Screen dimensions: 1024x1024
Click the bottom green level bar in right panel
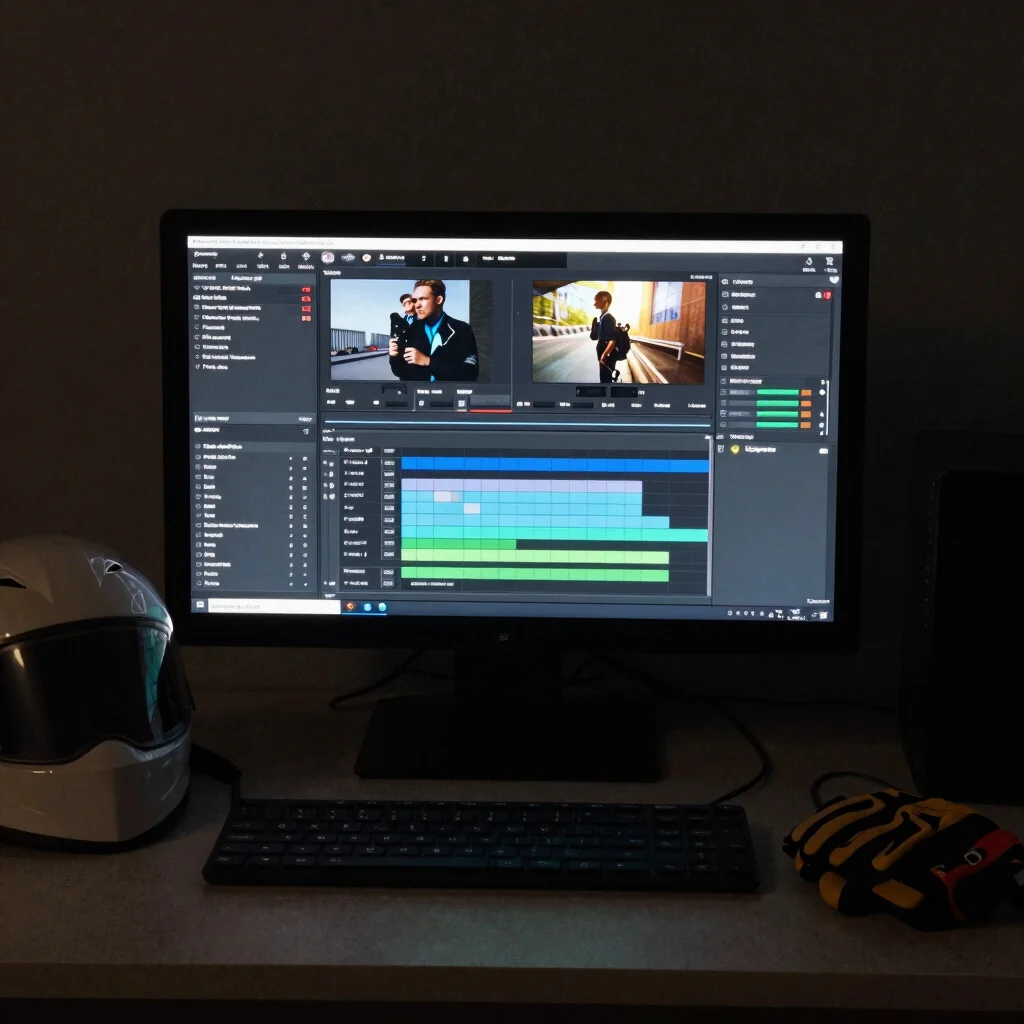pyautogui.click(x=778, y=424)
